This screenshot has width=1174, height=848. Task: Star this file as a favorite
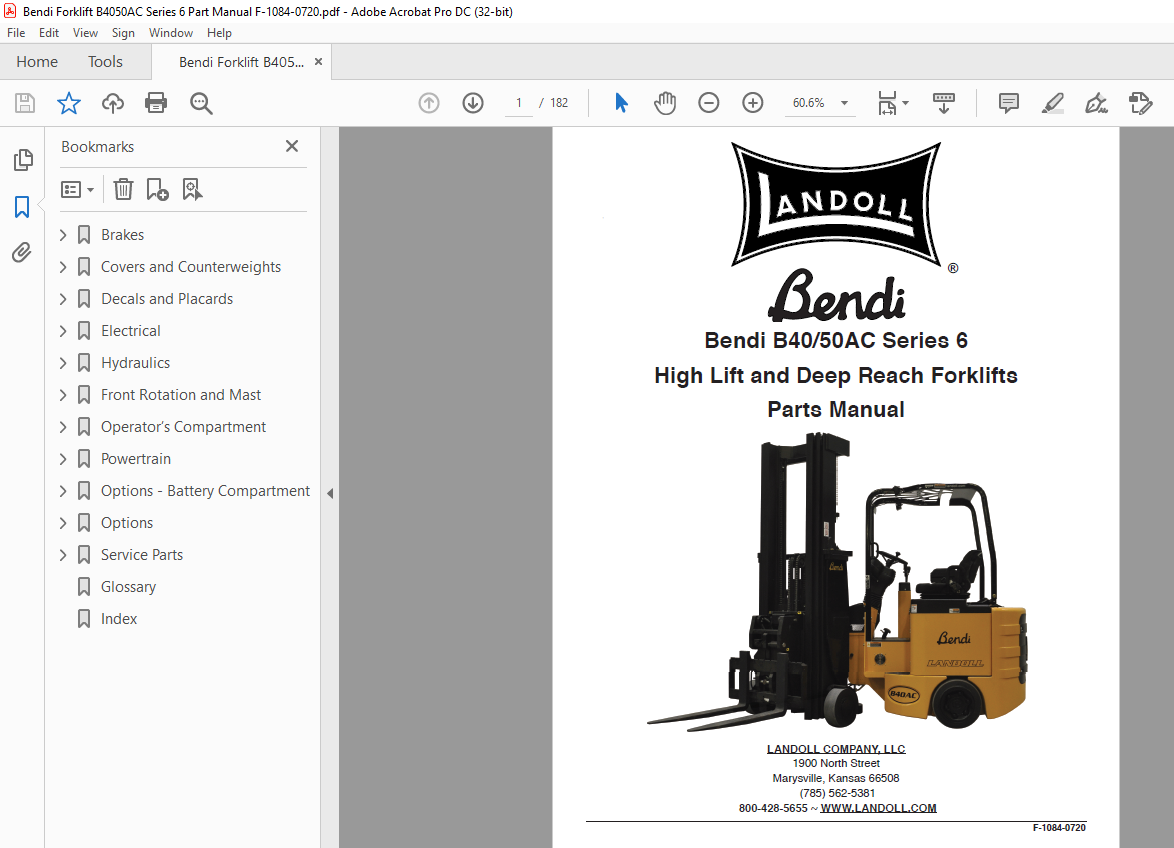pyautogui.click(x=69, y=103)
